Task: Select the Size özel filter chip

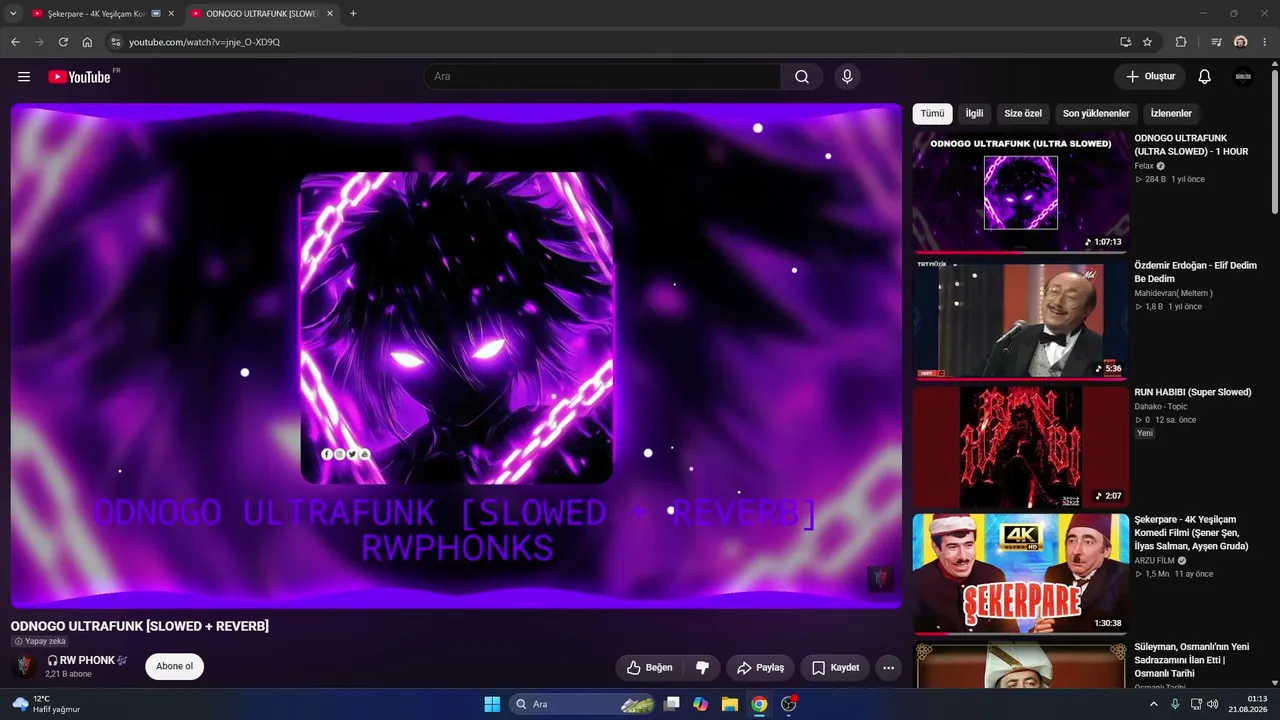Action: click(x=1023, y=114)
